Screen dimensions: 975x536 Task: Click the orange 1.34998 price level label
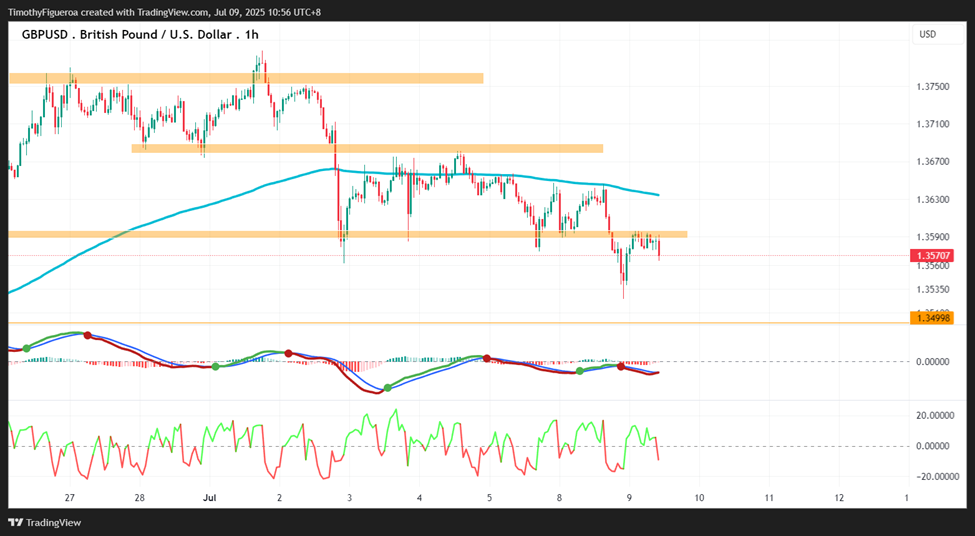(931, 318)
